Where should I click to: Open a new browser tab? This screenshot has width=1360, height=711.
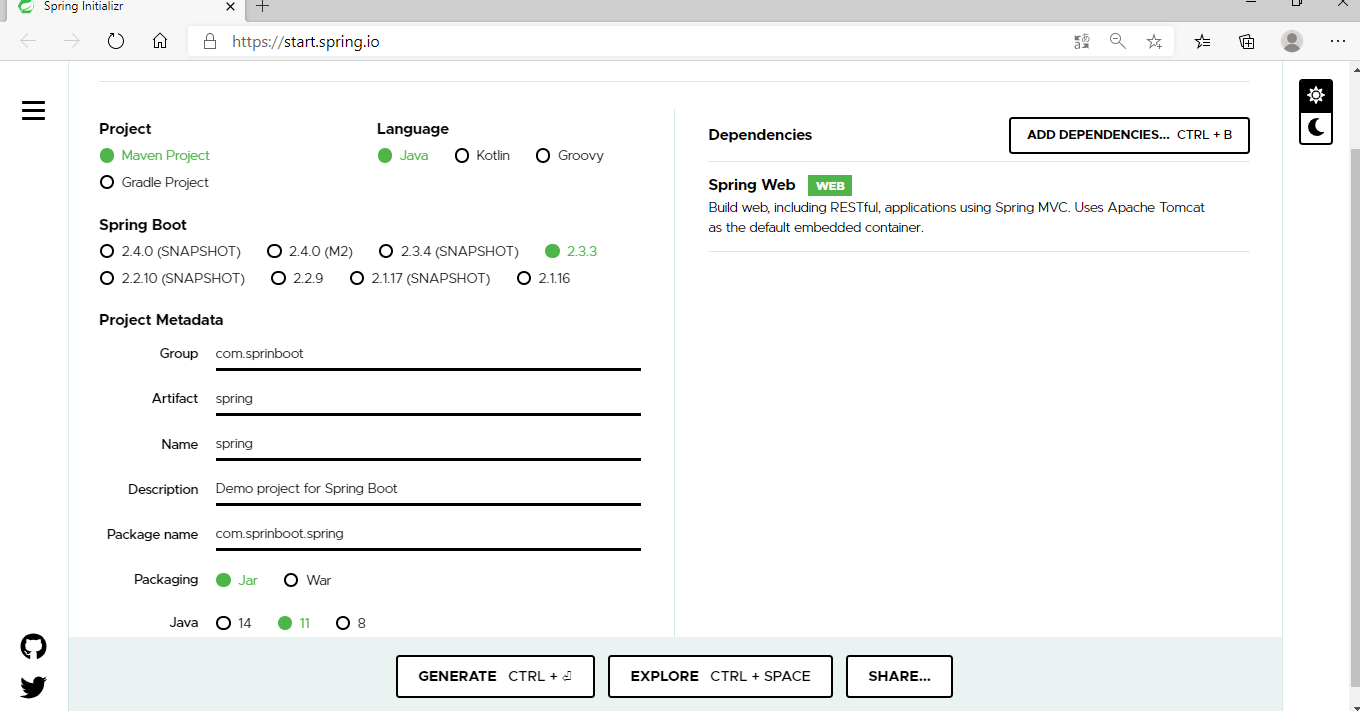tap(261, 9)
